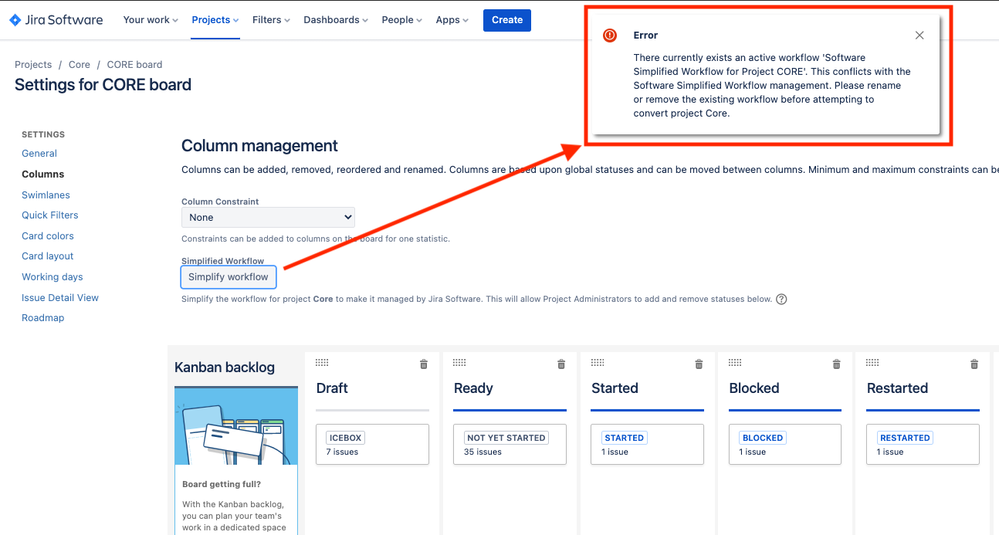Click the Projects breadcrumb link
This screenshot has width=999, height=535.
(33, 64)
